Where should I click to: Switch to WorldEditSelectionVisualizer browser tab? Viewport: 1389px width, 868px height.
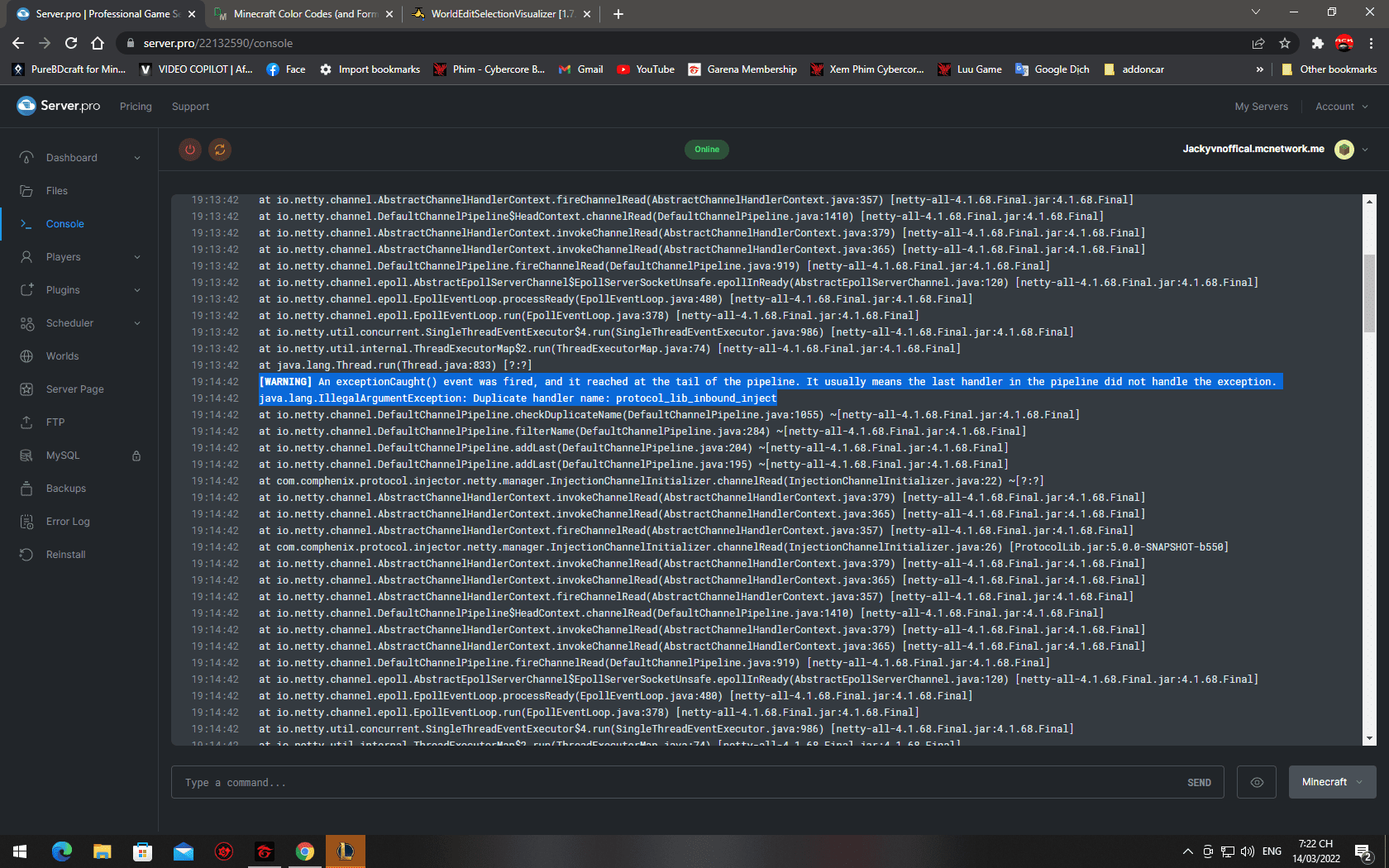click(x=501, y=14)
